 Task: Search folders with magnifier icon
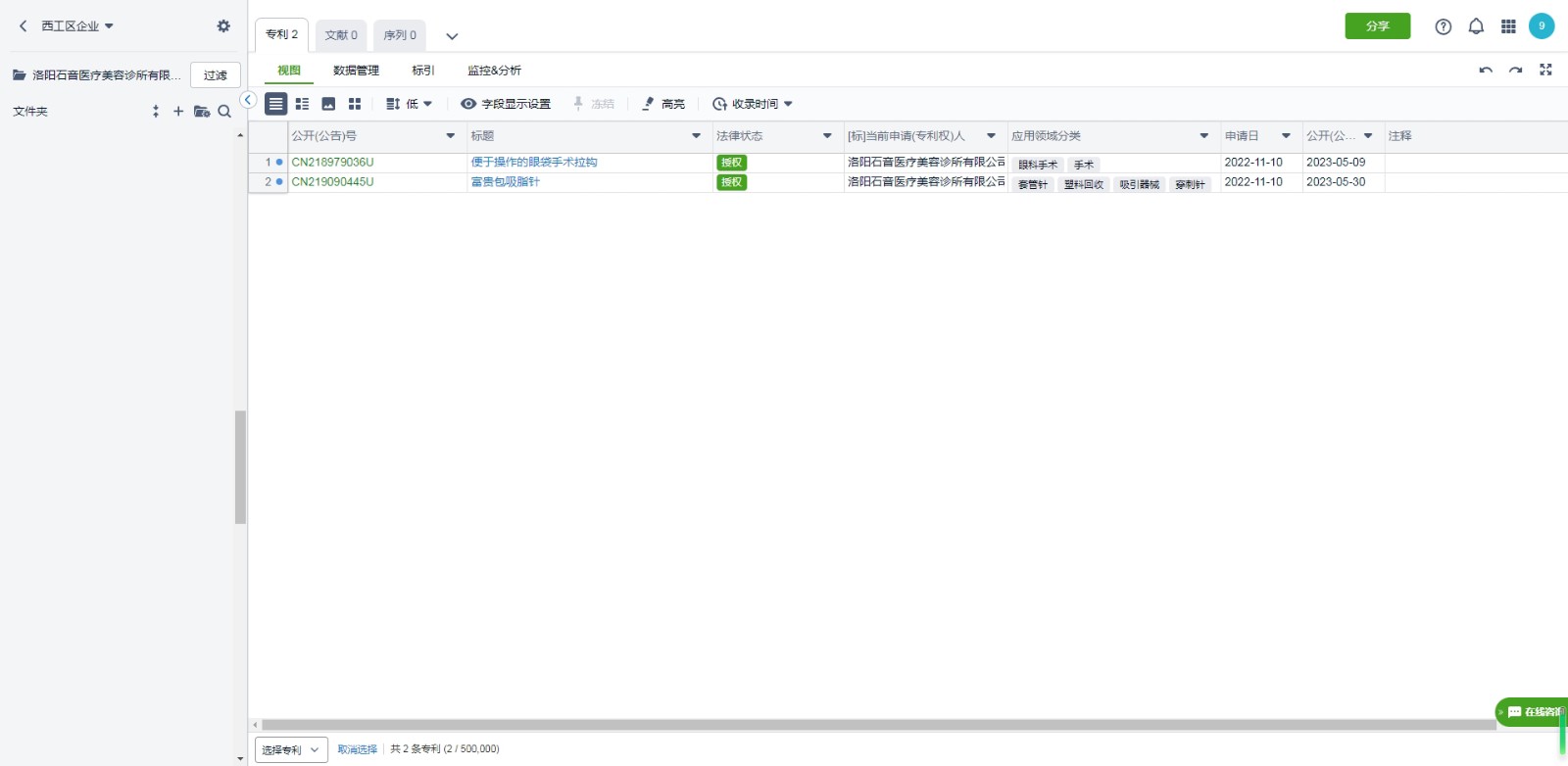coord(224,112)
